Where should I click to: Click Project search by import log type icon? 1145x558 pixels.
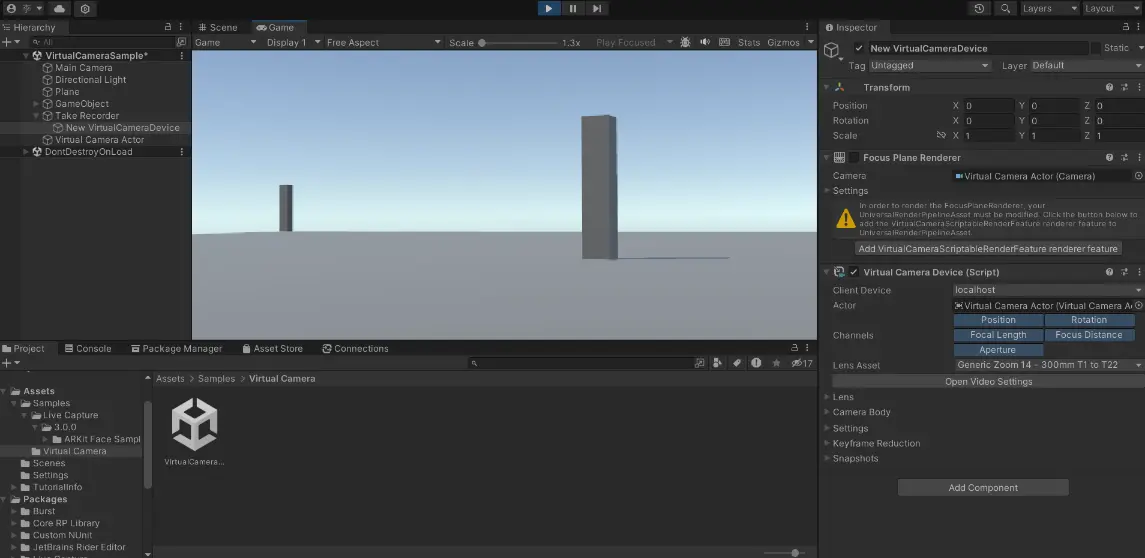[x=756, y=363]
